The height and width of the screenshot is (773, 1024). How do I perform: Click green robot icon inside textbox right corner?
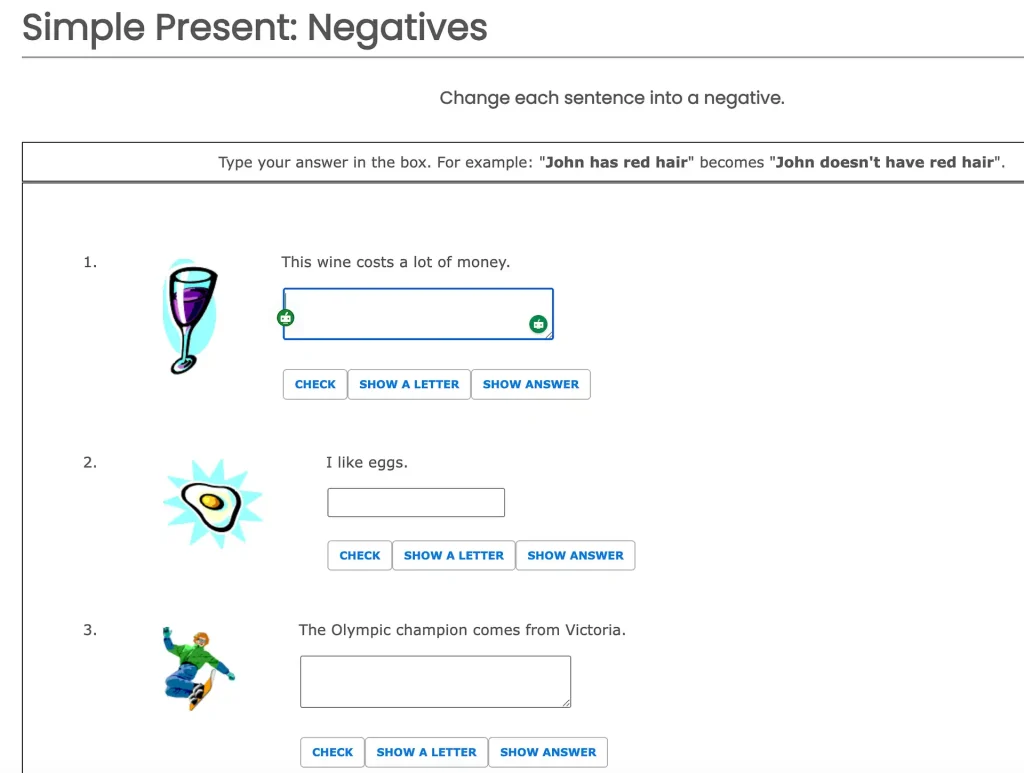tap(538, 323)
